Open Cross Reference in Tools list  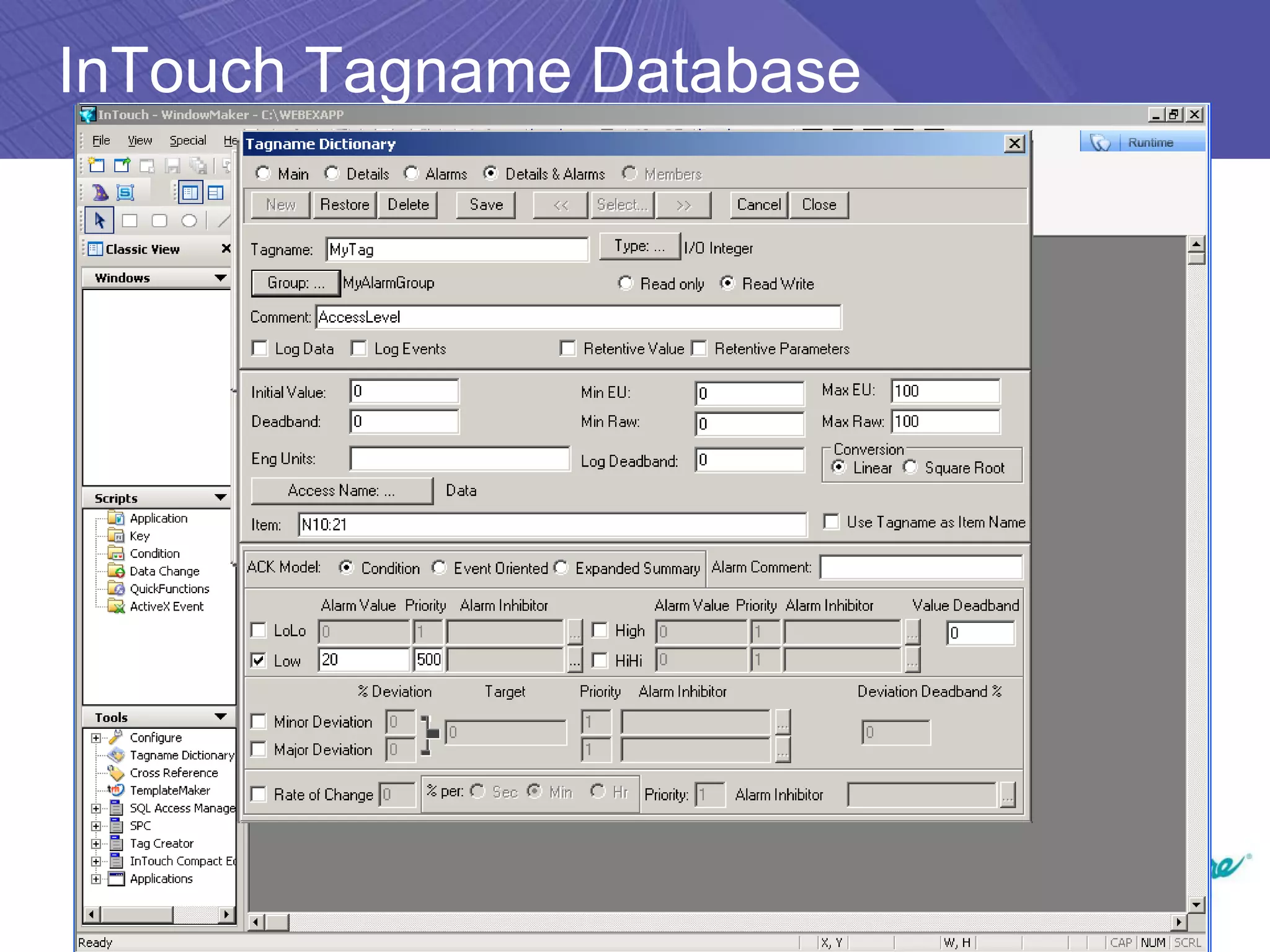click(x=174, y=773)
